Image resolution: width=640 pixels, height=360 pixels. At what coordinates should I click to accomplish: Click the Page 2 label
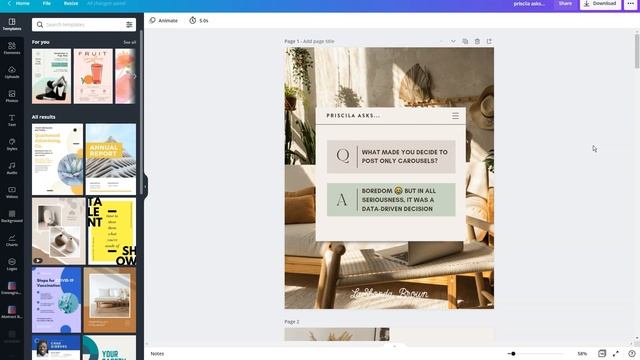(x=292, y=322)
